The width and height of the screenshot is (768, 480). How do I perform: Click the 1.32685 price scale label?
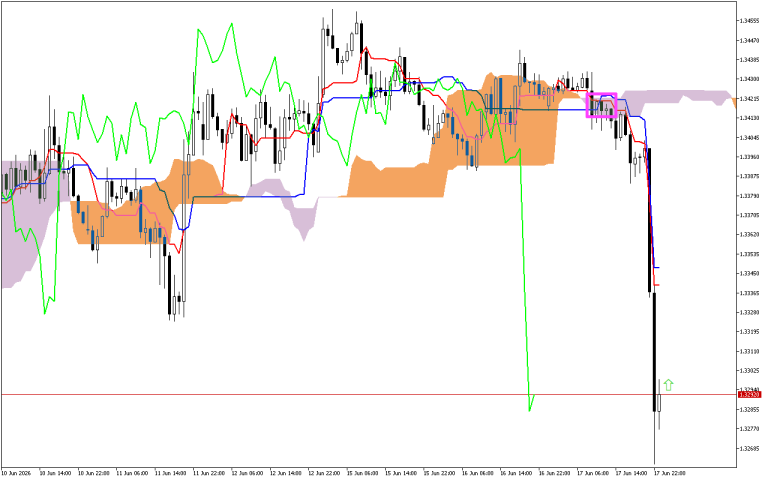tap(750, 448)
